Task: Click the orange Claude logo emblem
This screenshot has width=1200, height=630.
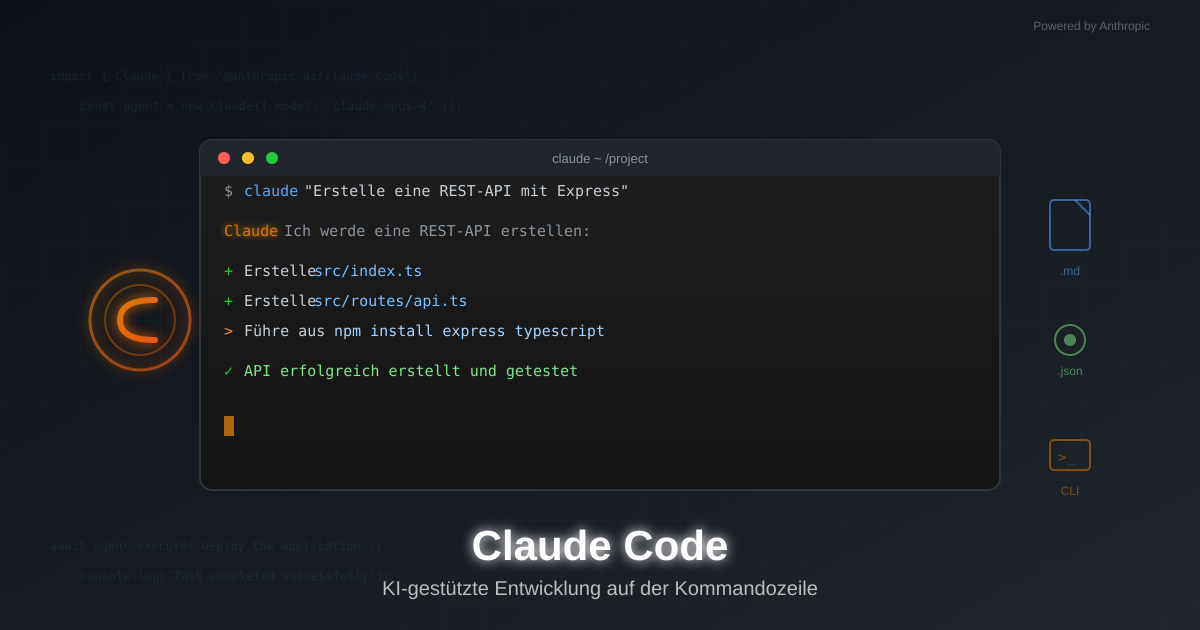Action: 140,319
